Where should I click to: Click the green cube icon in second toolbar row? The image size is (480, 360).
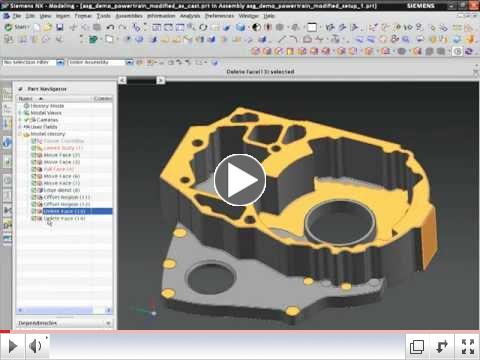point(93,40)
